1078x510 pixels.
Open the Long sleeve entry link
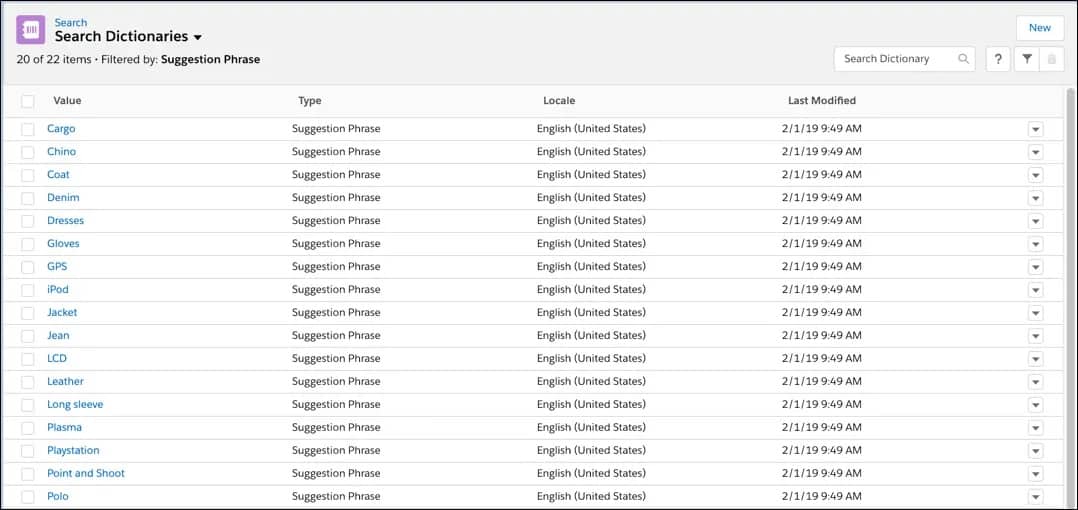click(75, 404)
